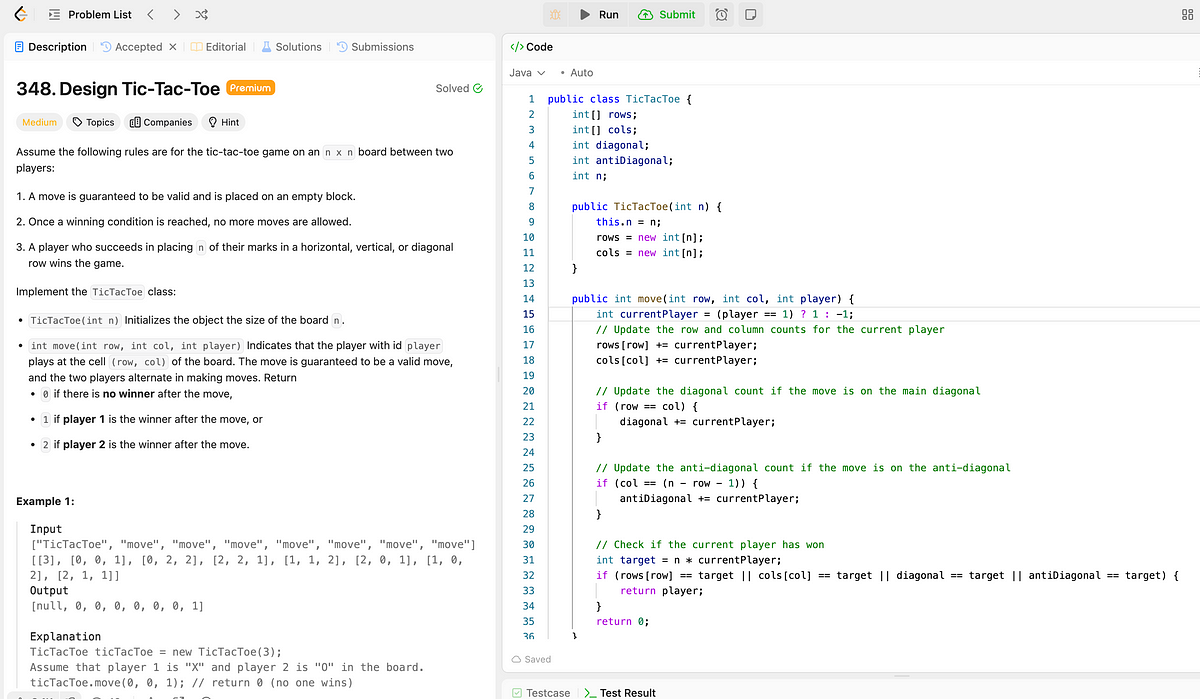Go to the next problem arrow
Image resolution: width=1200 pixels, height=699 pixels.
click(176, 14)
